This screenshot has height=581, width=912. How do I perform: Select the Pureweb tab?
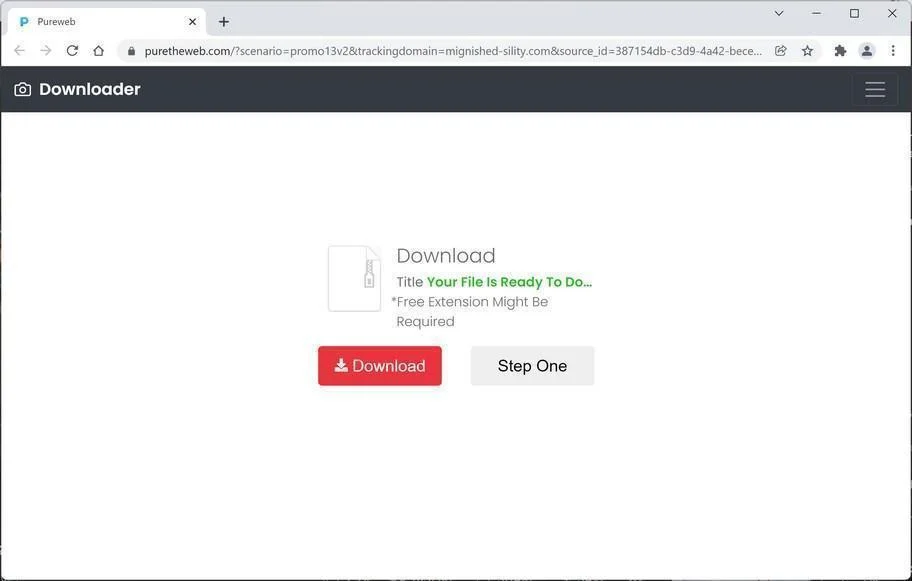pos(107,22)
